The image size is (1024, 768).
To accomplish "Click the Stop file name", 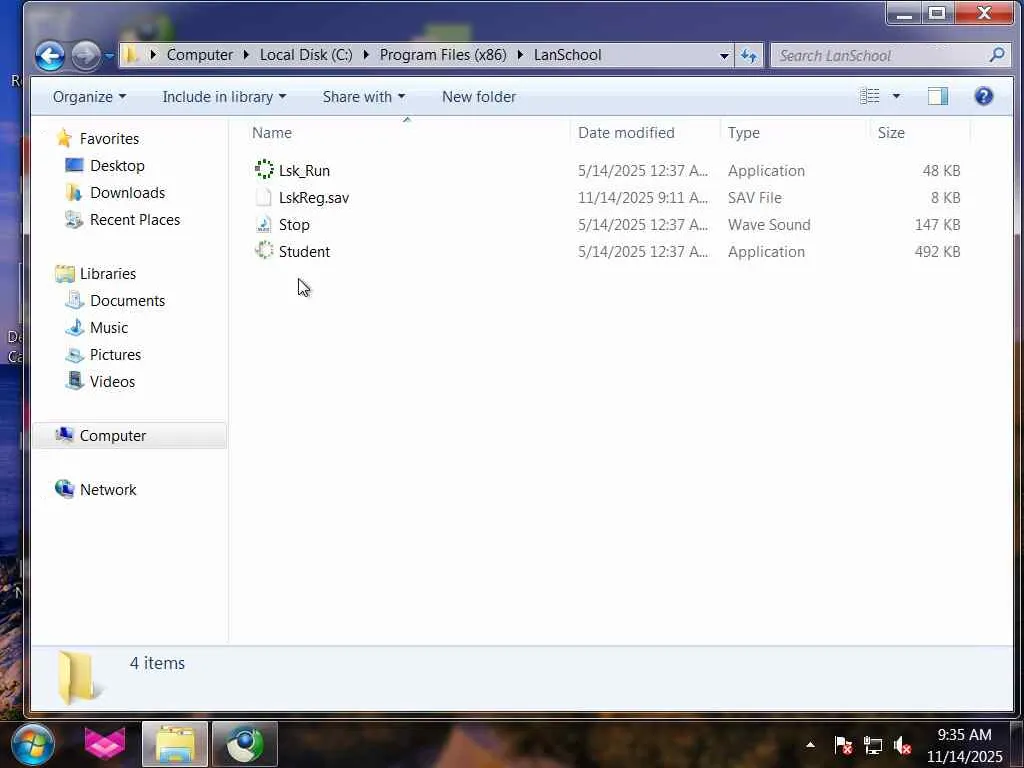I will tap(294, 225).
